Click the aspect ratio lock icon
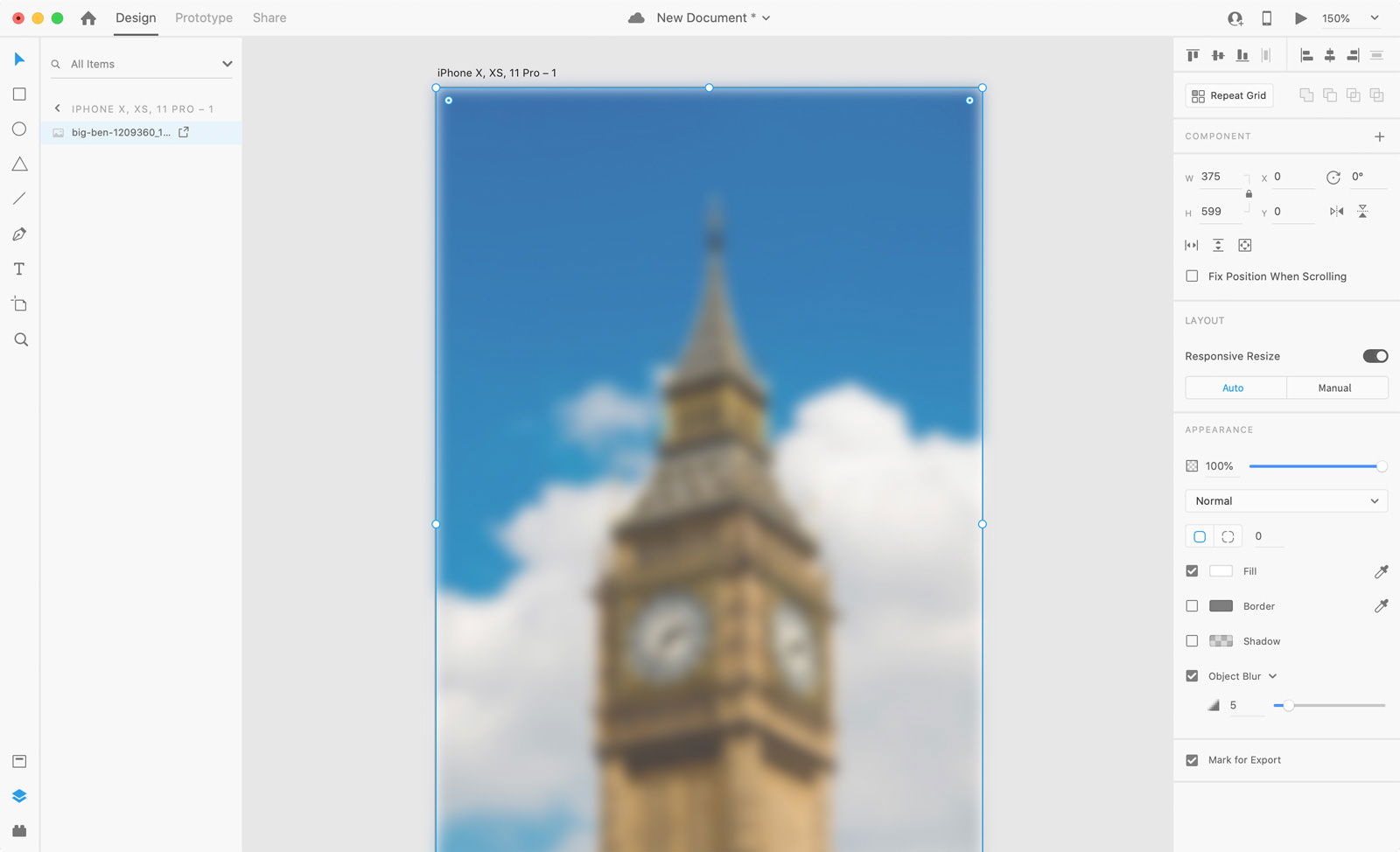The height and width of the screenshot is (852, 1400). [x=1249, y=194]
